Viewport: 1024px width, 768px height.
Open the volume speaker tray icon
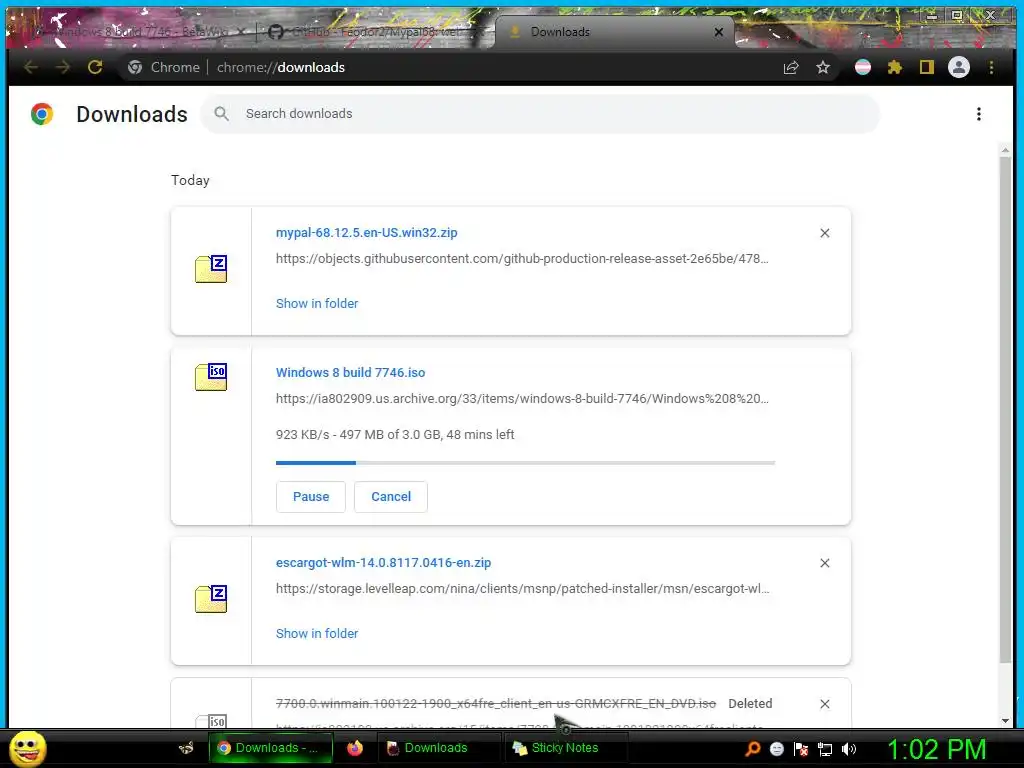click(x=849, y=749)
